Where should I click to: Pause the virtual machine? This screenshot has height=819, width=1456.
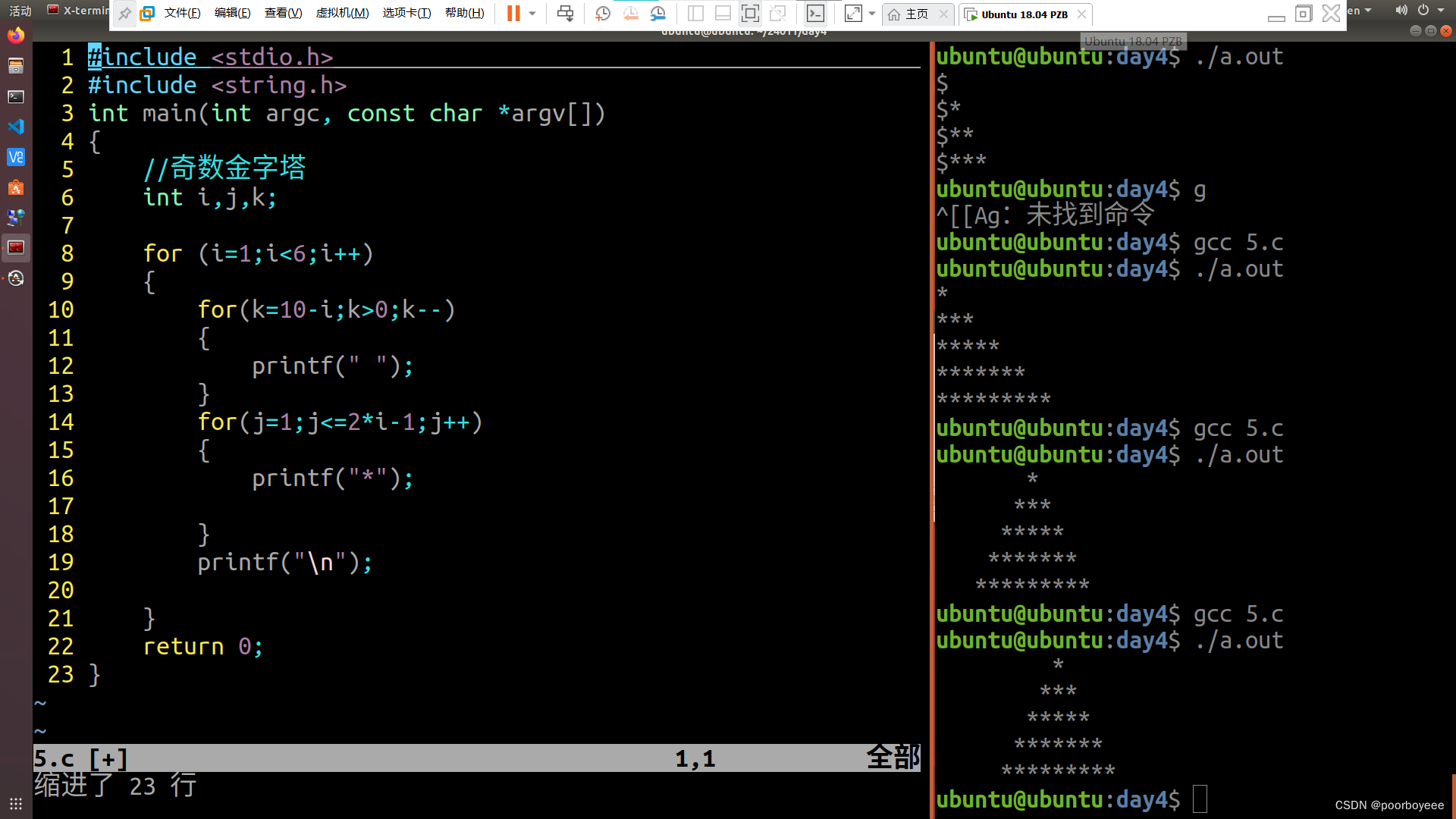(513, 13)
